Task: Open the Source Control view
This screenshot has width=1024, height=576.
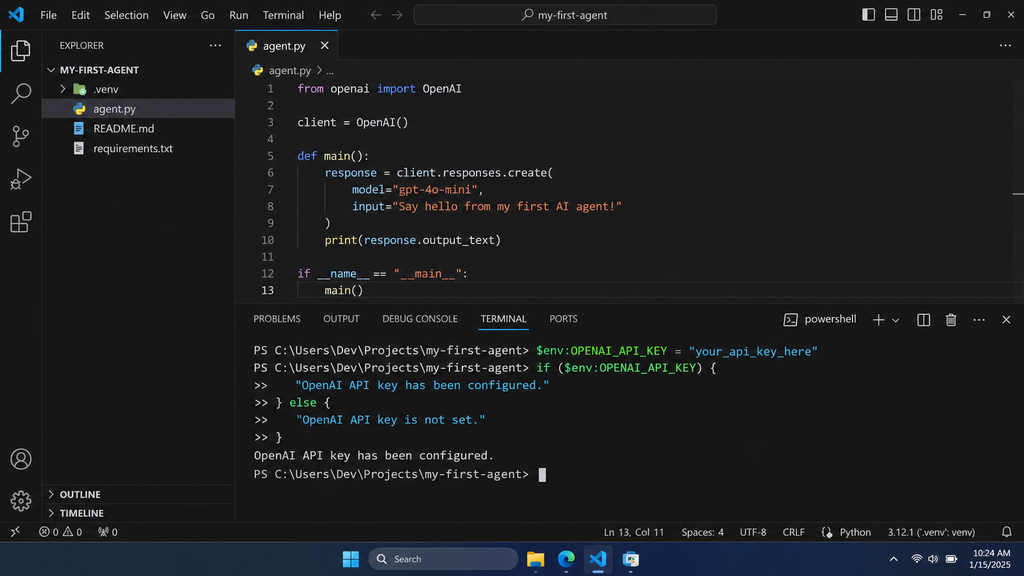Action: pyautogui.click(x=20, y=136)
